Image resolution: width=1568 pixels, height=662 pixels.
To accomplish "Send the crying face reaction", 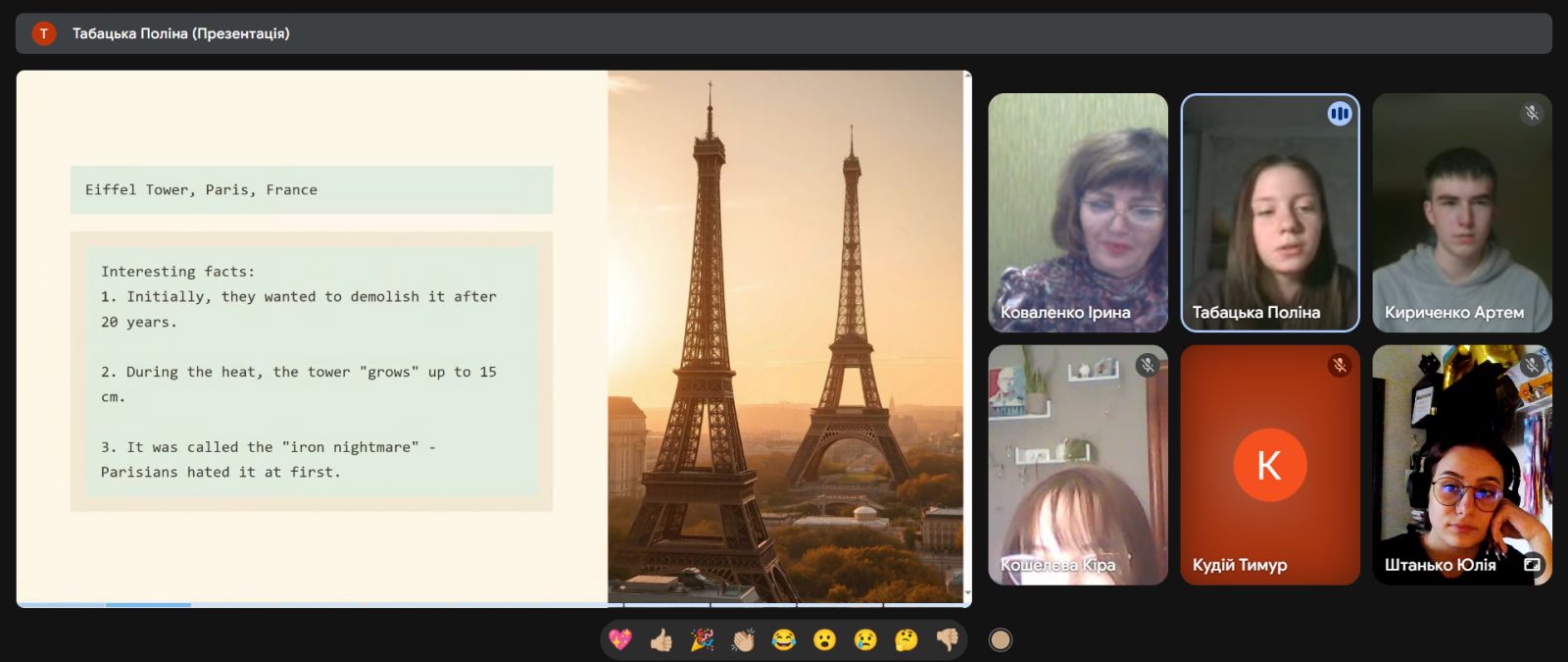I will coord(865,640).
